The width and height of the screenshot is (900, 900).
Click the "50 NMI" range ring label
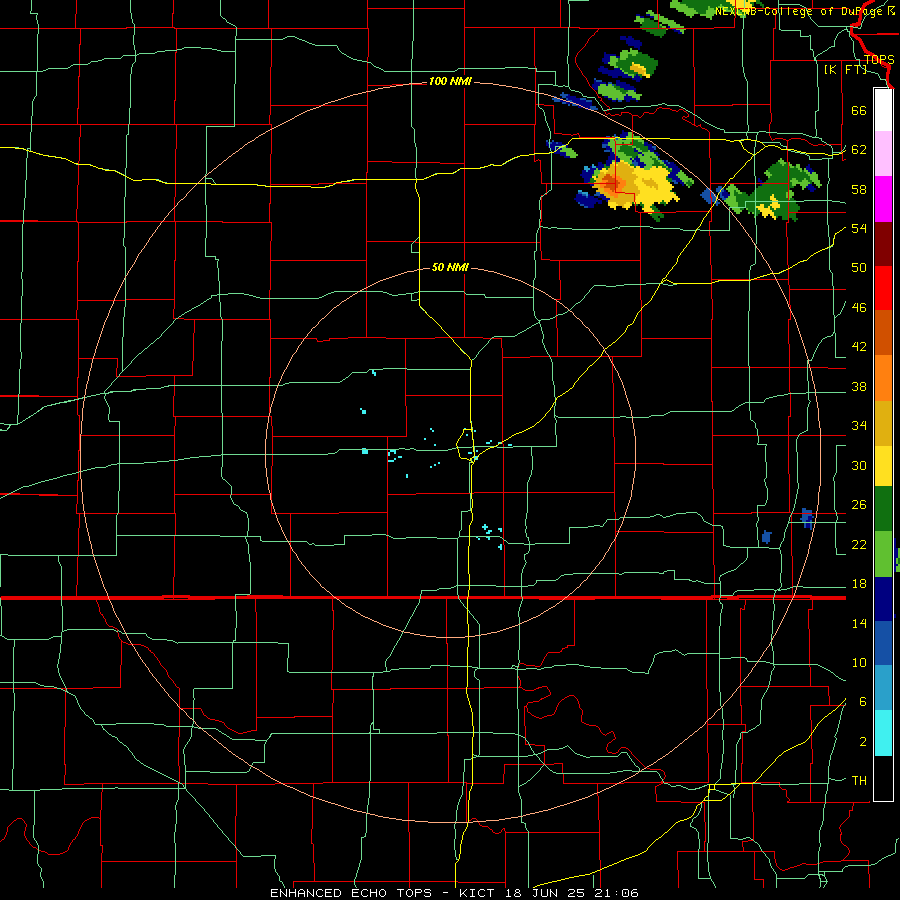click(450, 267)
